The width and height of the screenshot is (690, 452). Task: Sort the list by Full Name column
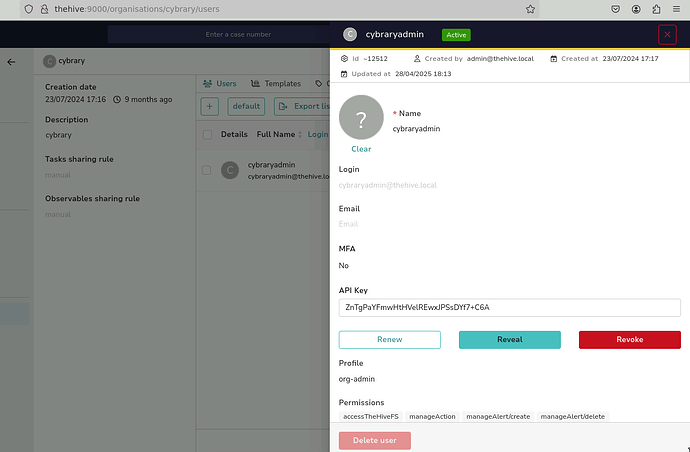click(277, 134)
